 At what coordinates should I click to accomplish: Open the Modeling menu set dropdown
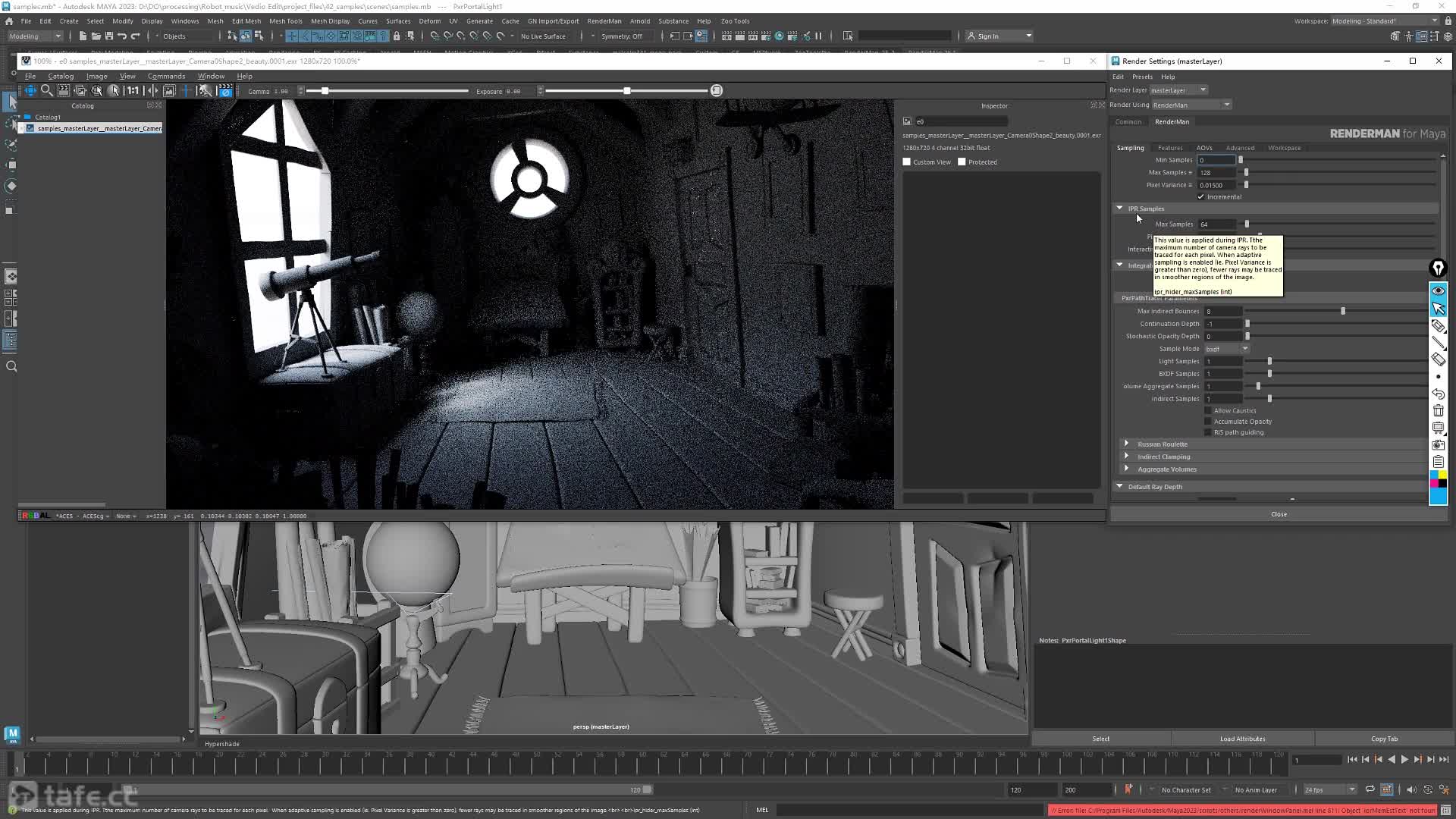click(35, 36)
